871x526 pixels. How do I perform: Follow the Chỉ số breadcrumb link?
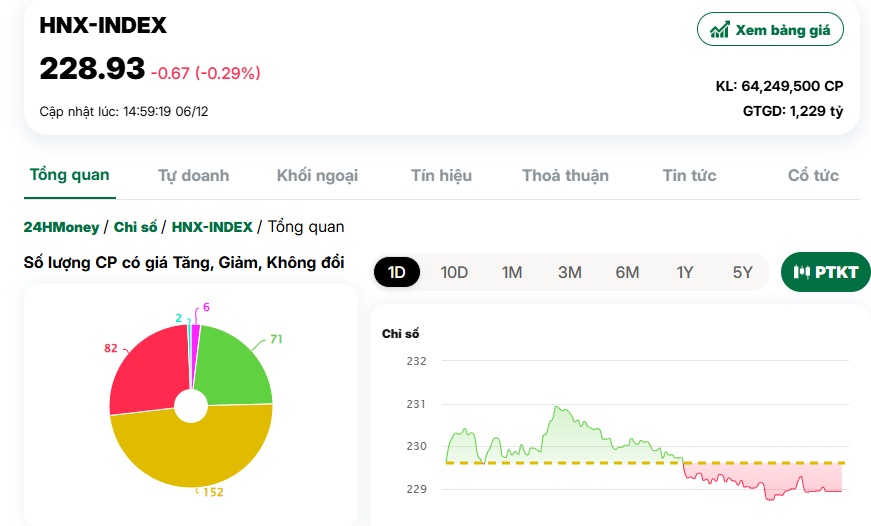(x=136, y=227)
